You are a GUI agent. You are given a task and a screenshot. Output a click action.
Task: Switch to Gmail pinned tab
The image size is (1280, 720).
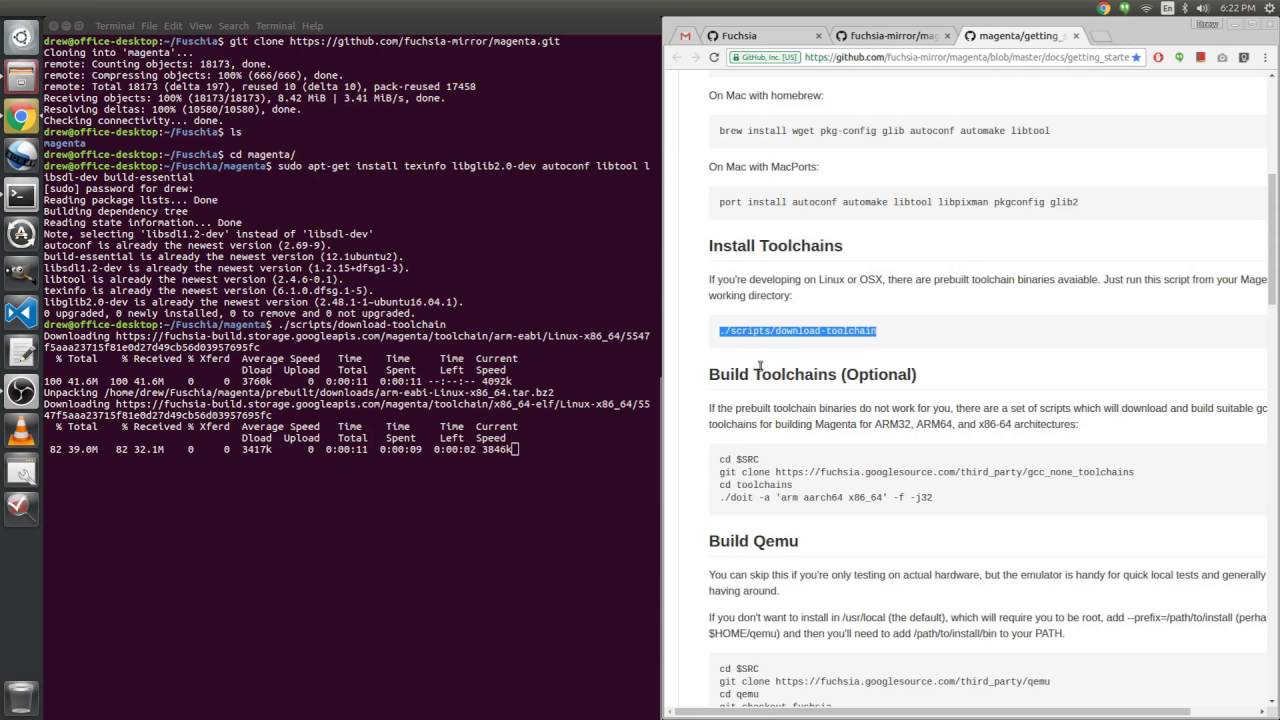tap(685, 36)
